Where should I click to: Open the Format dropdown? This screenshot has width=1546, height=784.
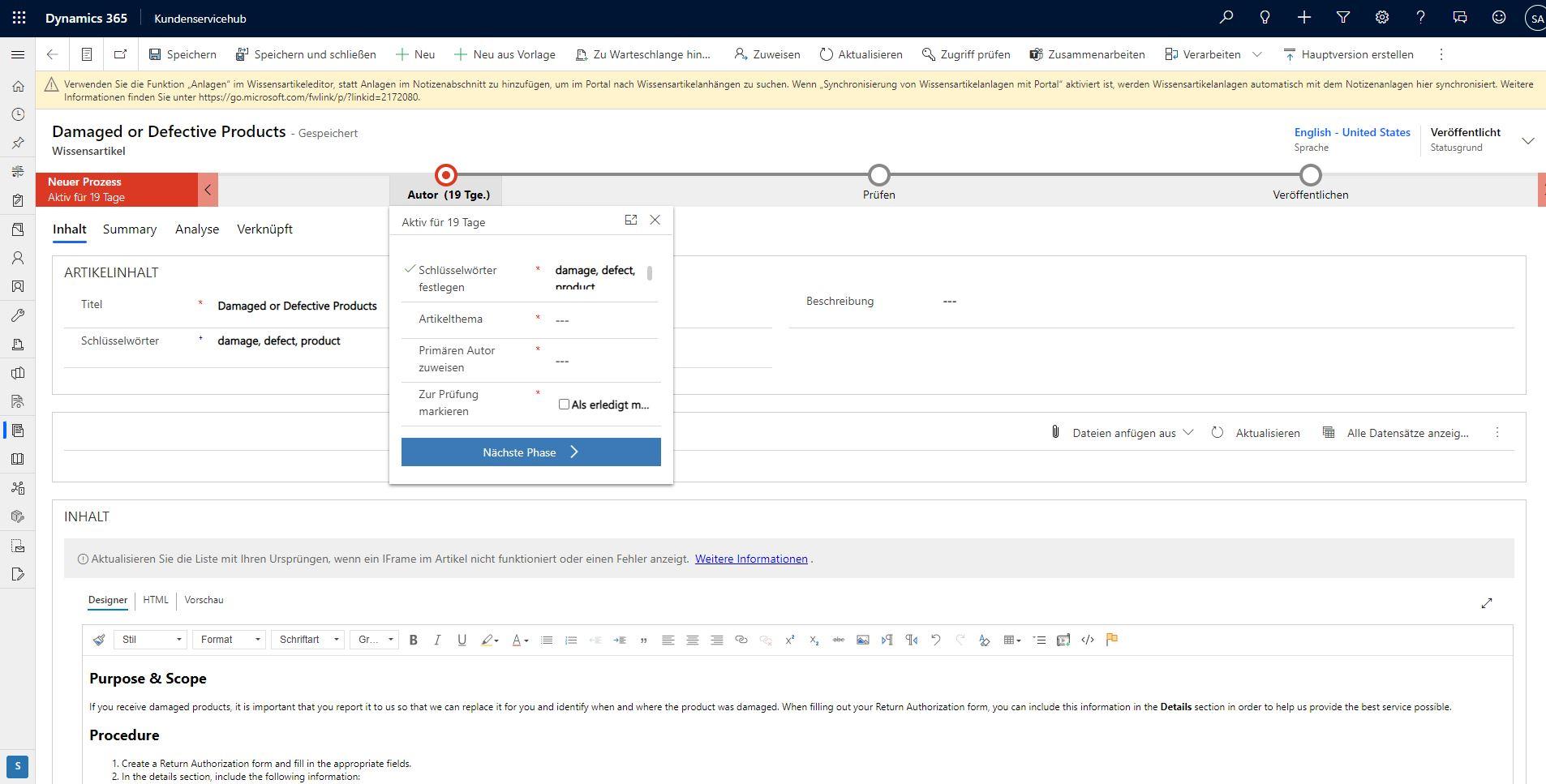pos(230,640)
